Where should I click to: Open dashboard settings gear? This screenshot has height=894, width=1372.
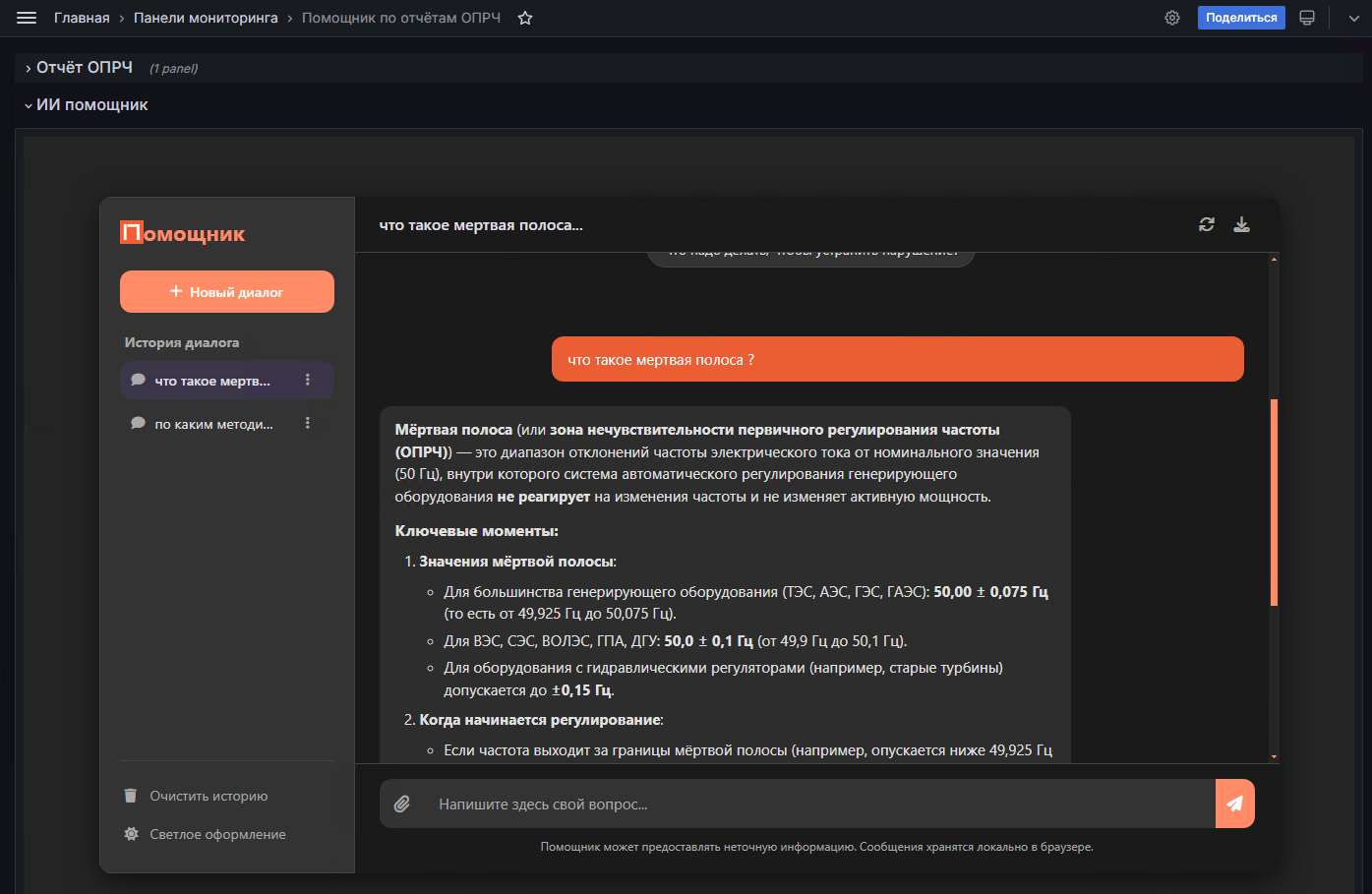[1171, 18]
